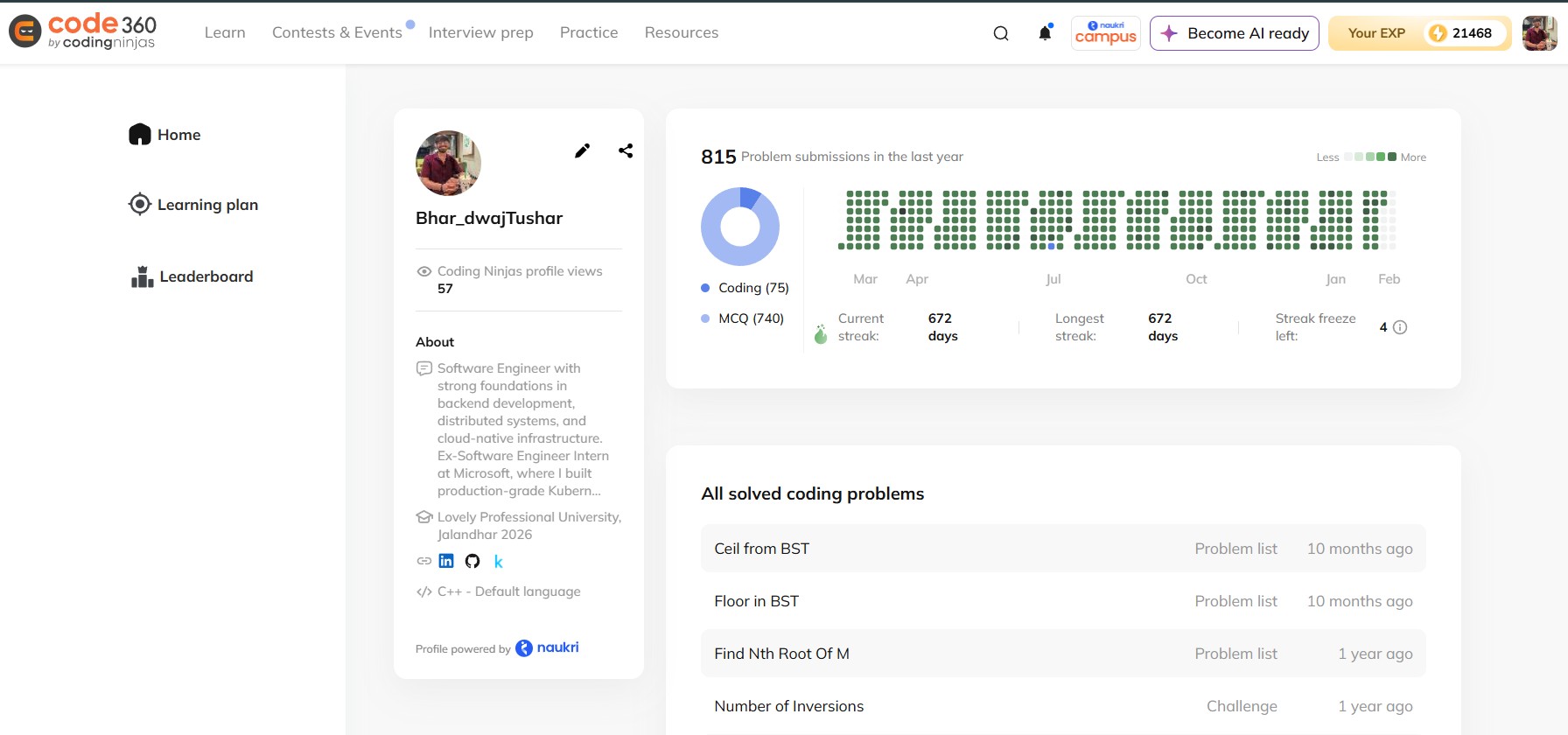Open the Code360 logo homepage

point(83,31)
